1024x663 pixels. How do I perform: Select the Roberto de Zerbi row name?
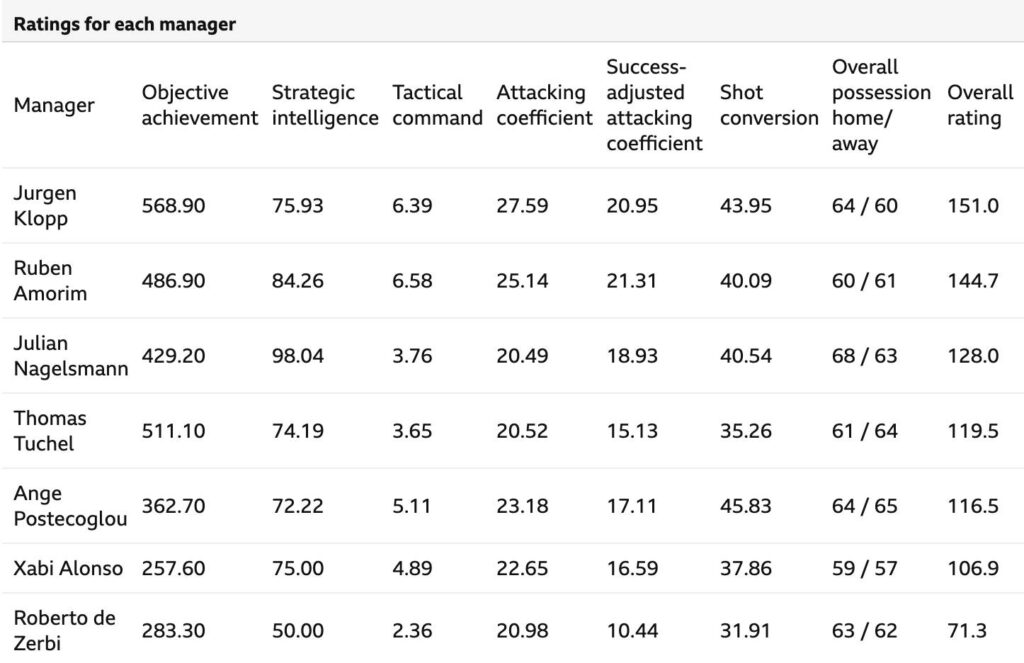coord(64,631)
